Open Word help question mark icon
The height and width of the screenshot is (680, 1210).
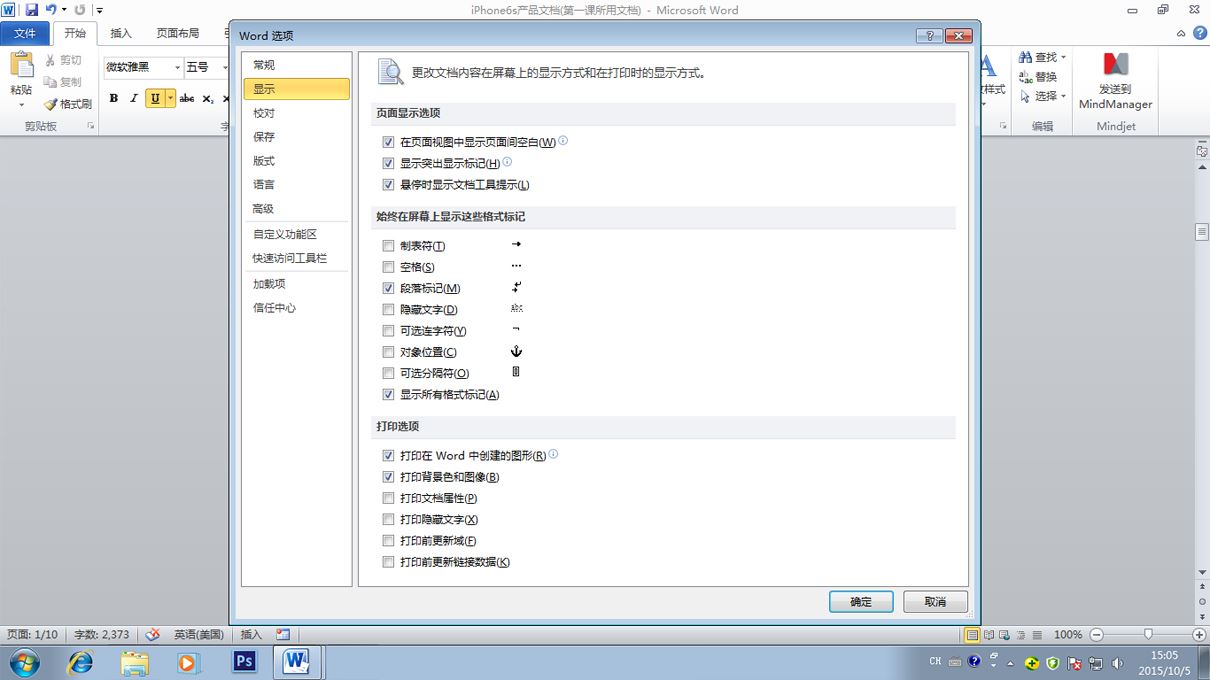(1198, 33)
